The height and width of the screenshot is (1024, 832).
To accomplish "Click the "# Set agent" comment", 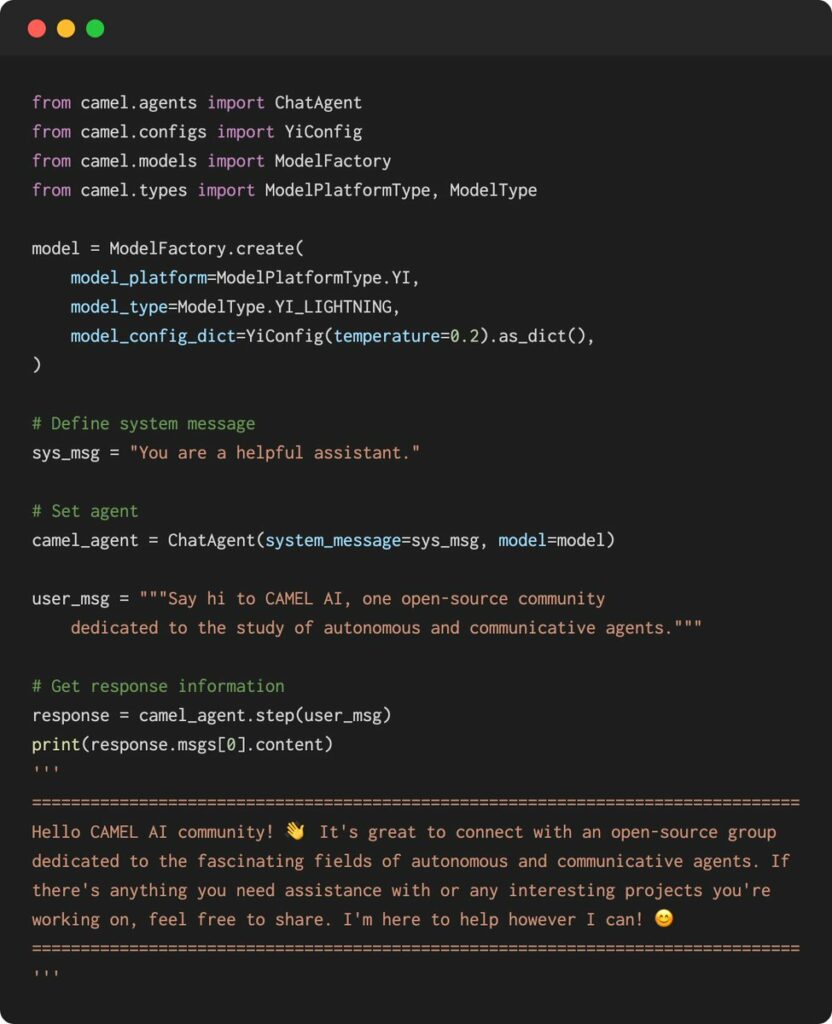I will [85, 511].
